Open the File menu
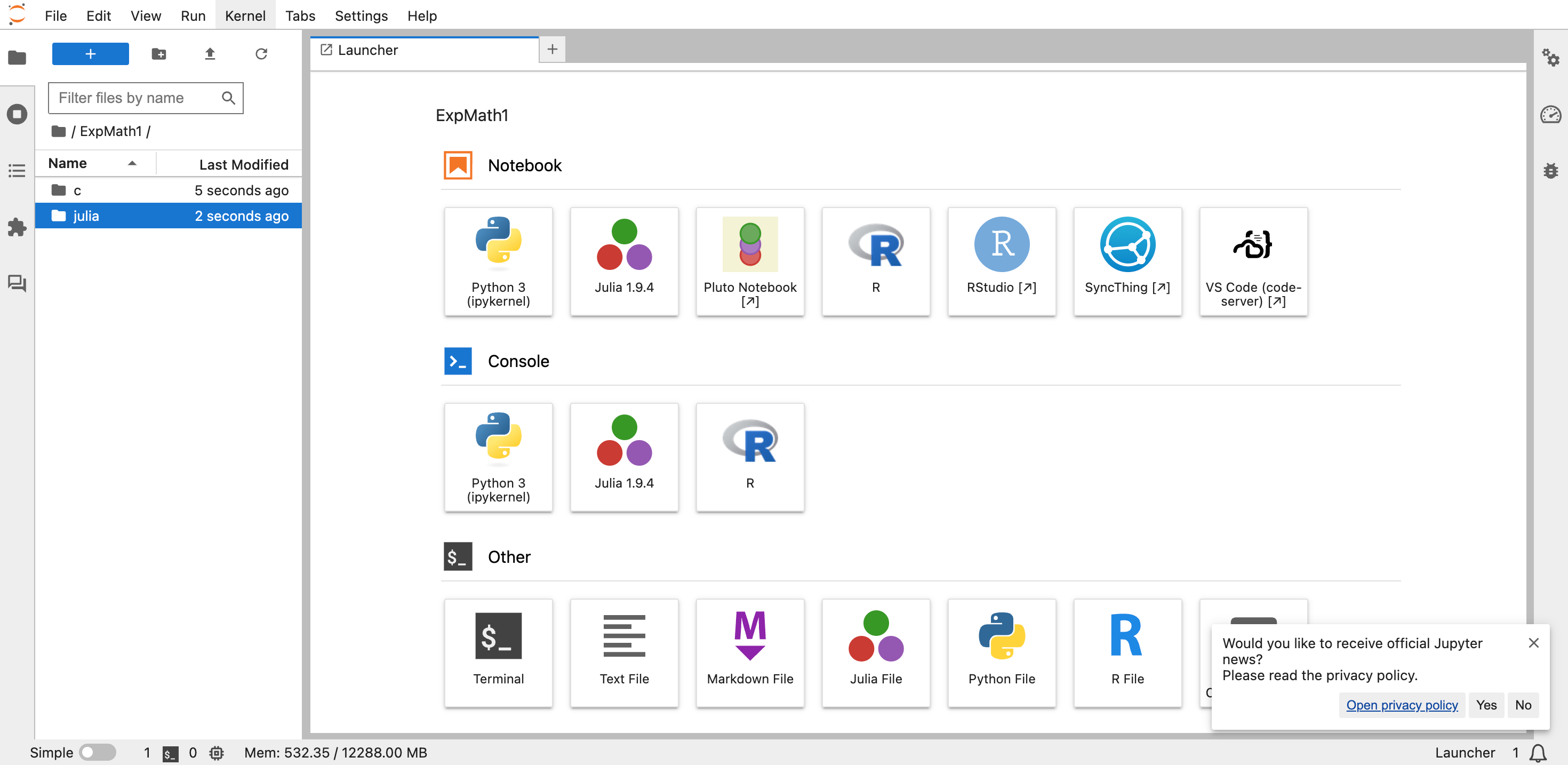 click(x=55, y=15)
